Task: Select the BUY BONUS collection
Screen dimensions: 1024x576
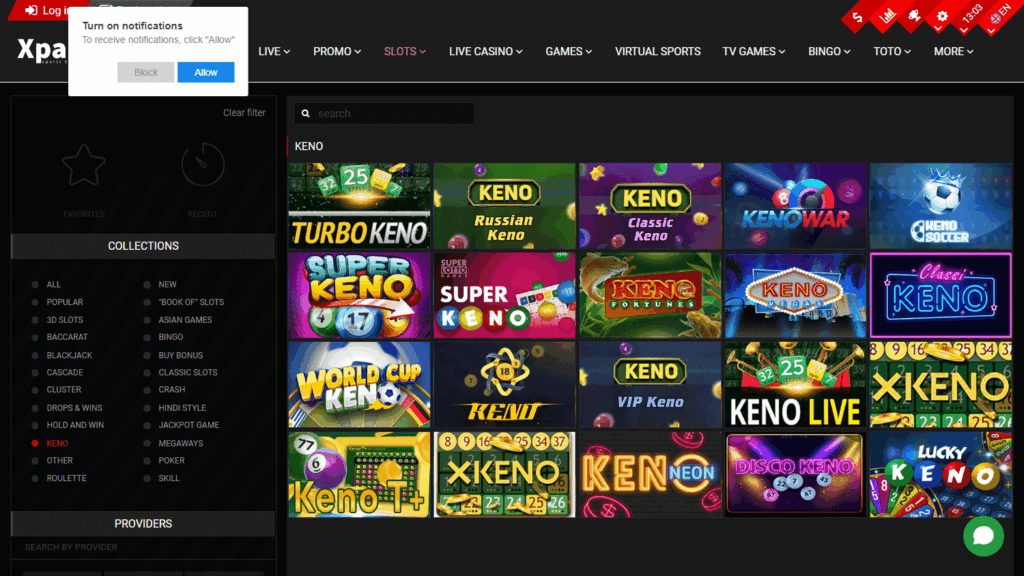Action: [x=180, y=355]
